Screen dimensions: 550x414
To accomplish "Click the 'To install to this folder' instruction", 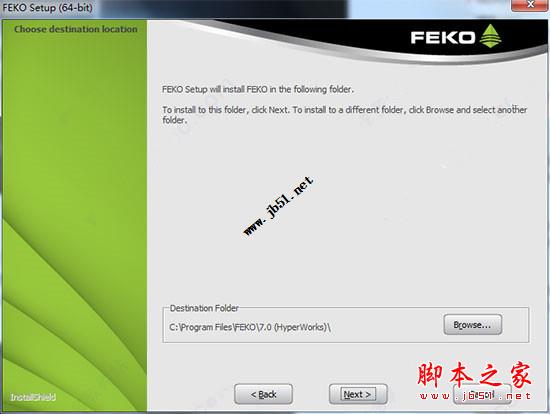I will coord(344,115).
